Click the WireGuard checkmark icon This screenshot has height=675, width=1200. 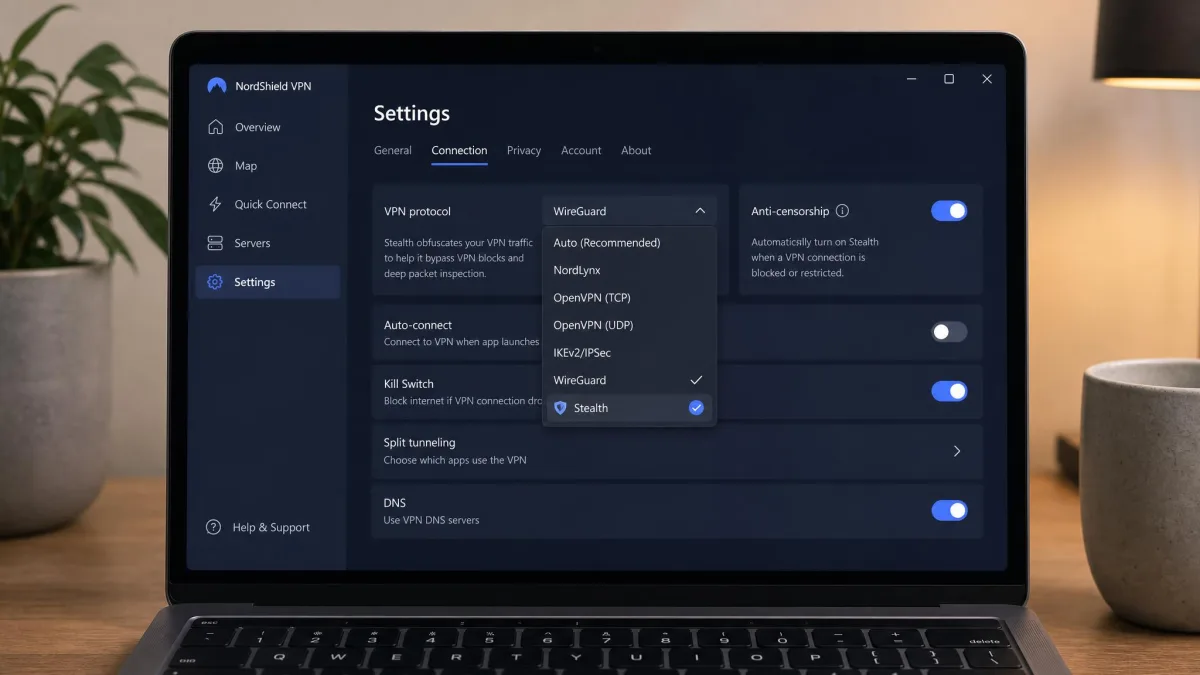696,380
